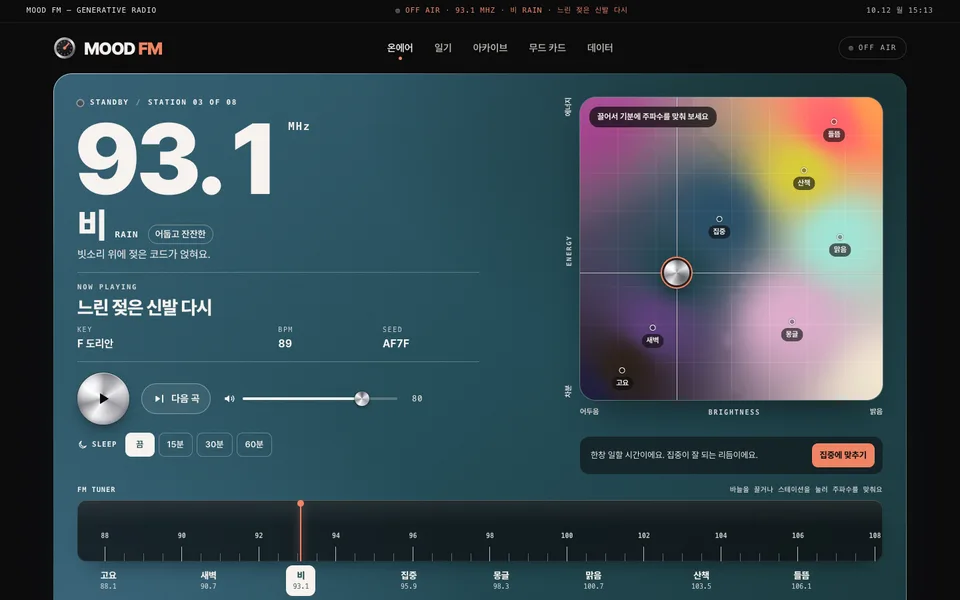Tune to the 산책 103.5 station

coord(701,580)
